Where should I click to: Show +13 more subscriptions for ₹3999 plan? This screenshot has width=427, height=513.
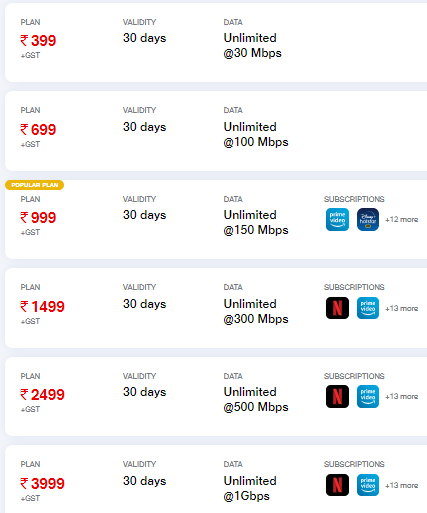coord(402,485)
